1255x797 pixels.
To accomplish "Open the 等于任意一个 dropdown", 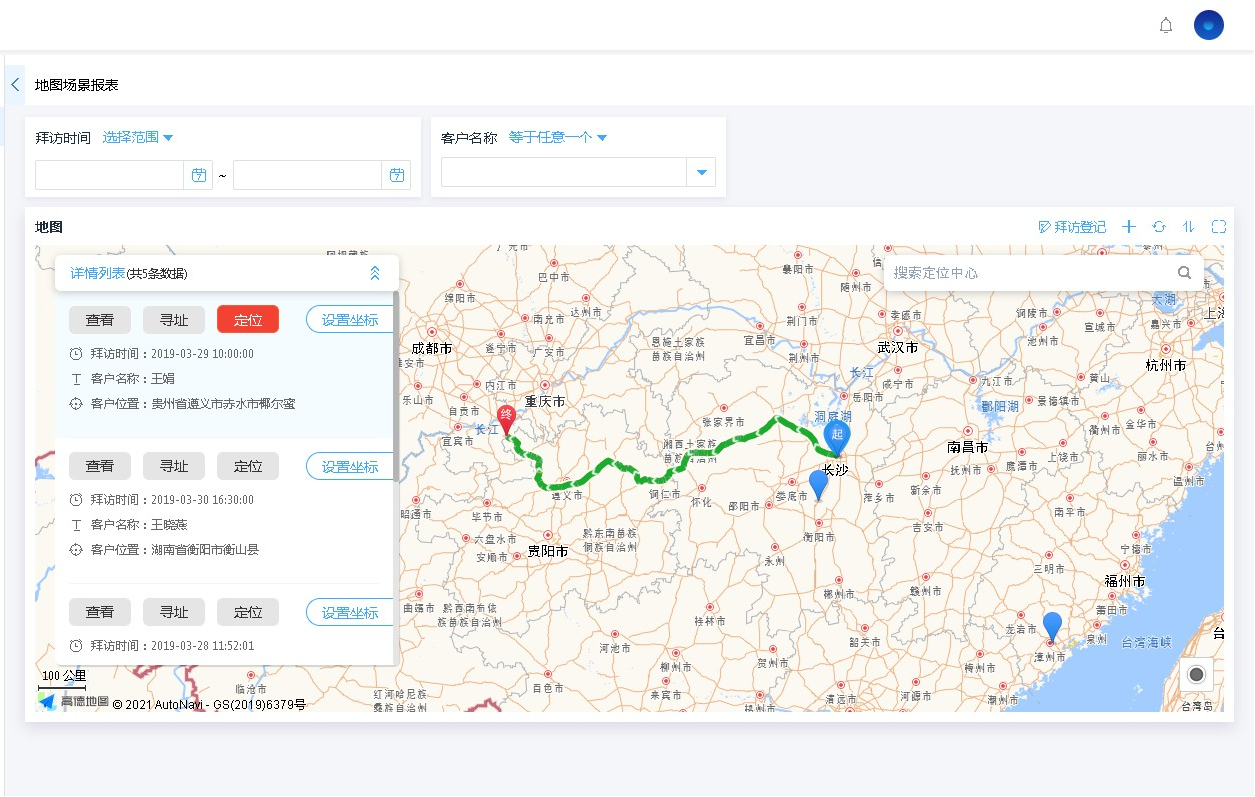I will click(558, 138).
